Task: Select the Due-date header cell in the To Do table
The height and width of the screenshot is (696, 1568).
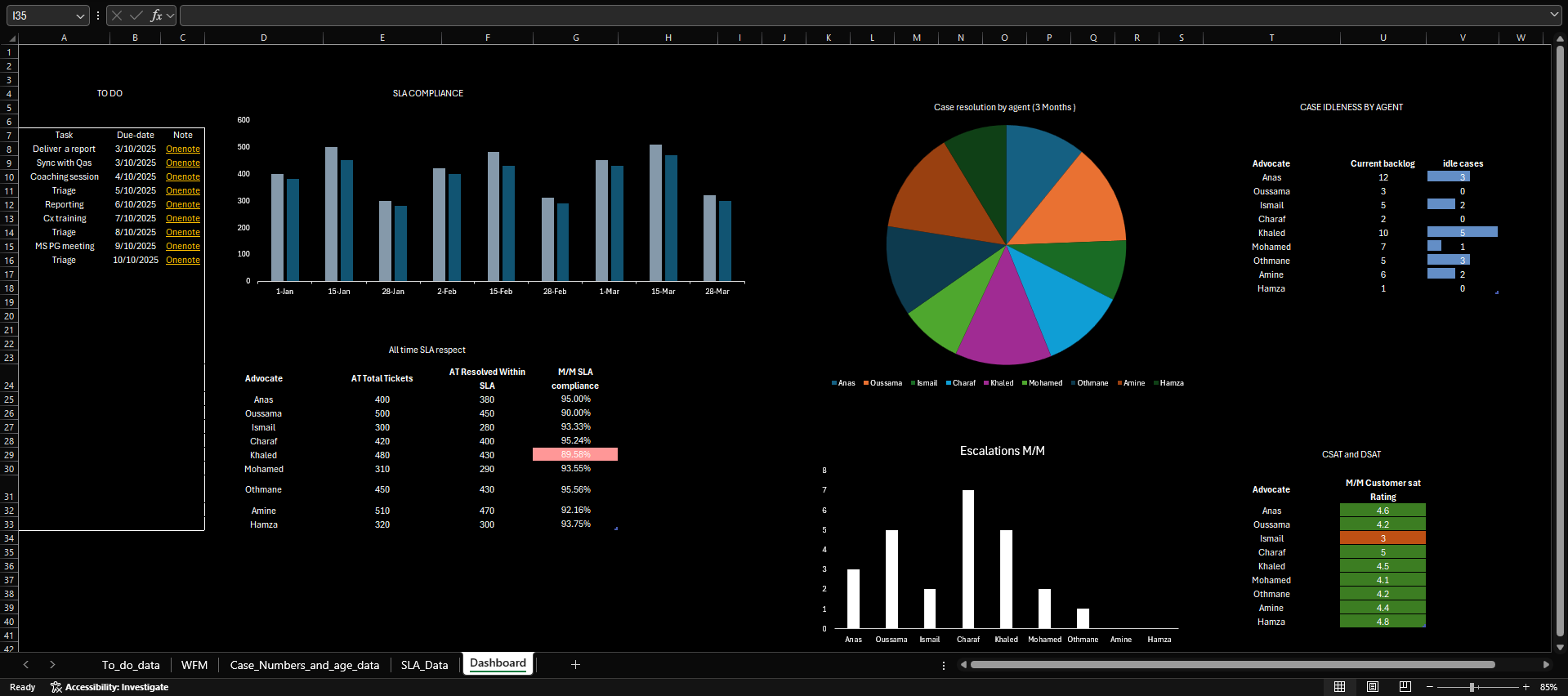Action: (x=136, y=136)
